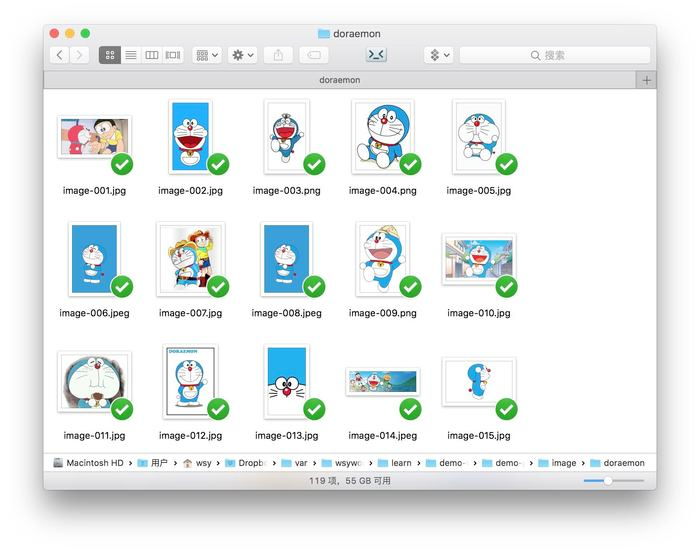Click sync checkmark badge on image-015.jpg

pyautogui.click(x=507, y=409)
